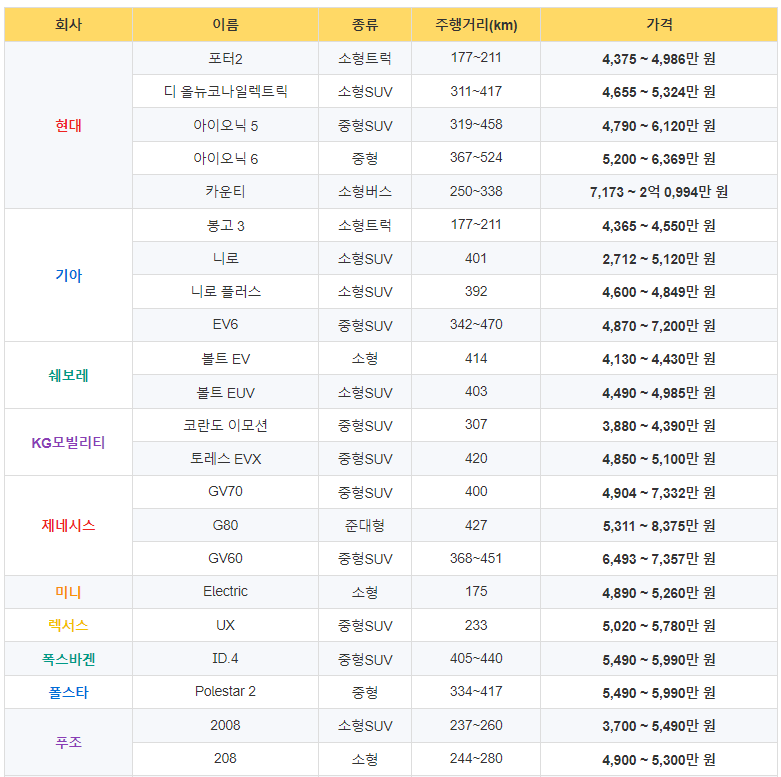Select the 기아 company cell
781x777 pixels.
(x=68, y=275)
